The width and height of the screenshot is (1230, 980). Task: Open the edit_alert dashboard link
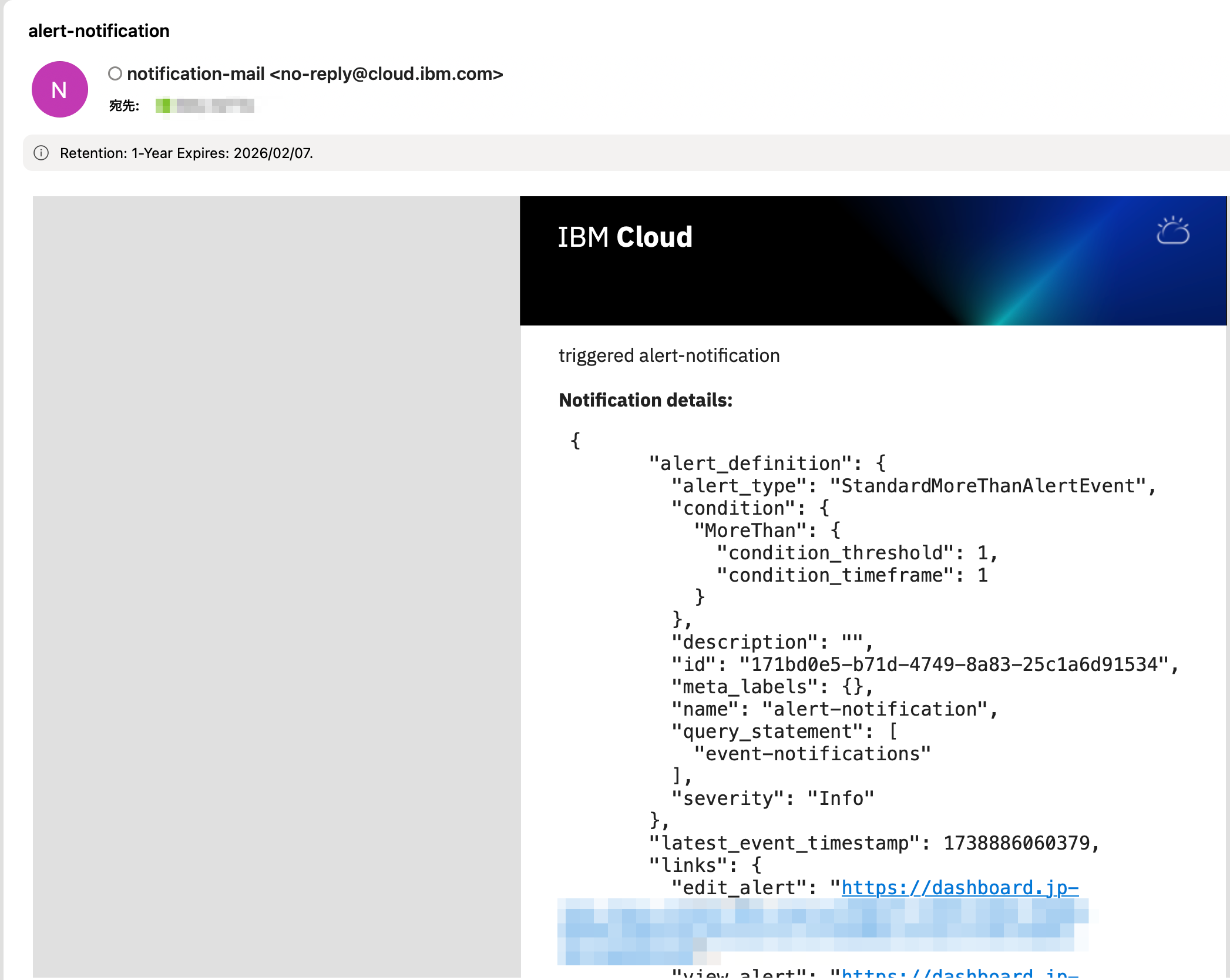tap(960, 887)
